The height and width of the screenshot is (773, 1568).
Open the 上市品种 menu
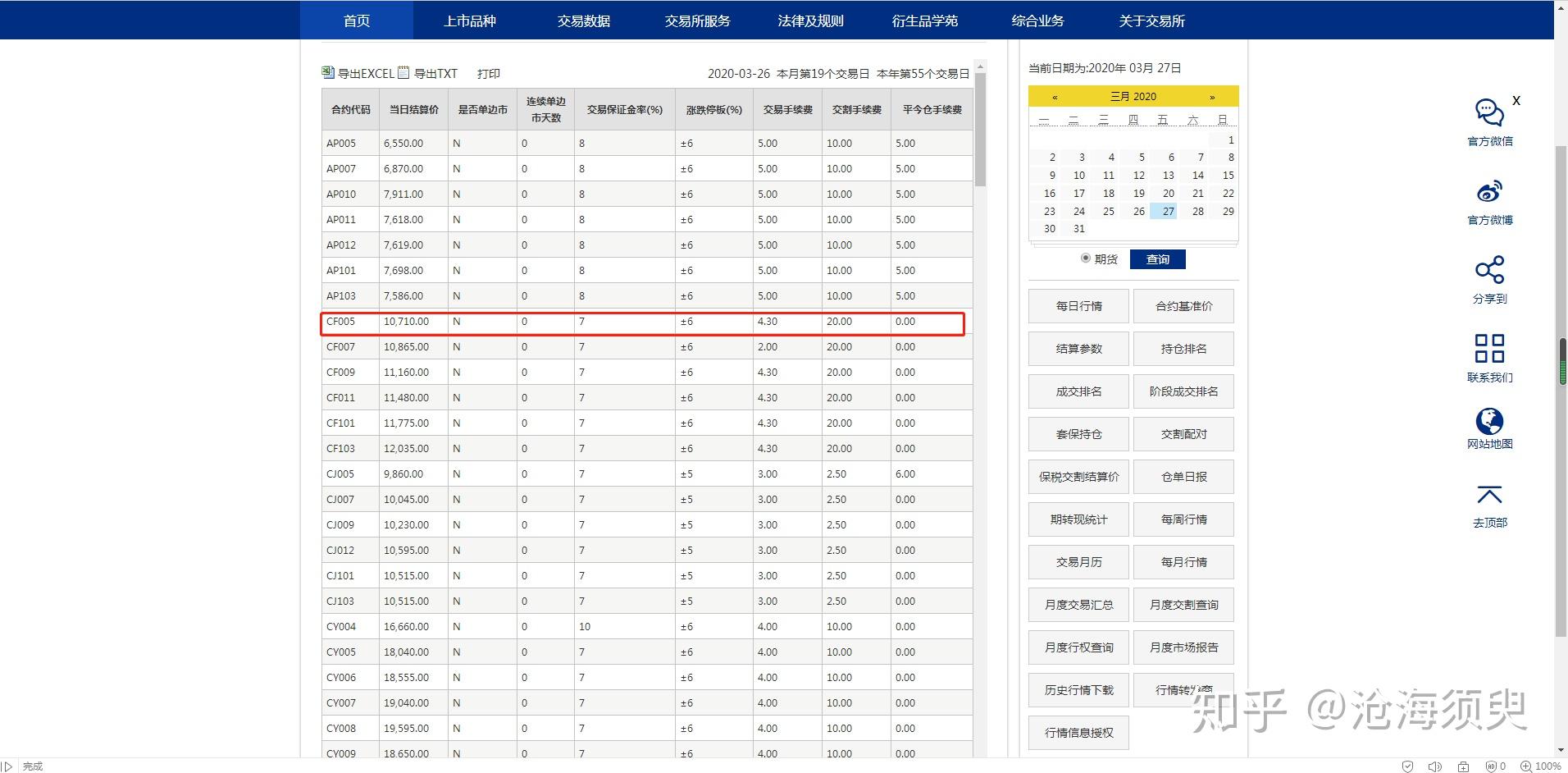(470, 21)
